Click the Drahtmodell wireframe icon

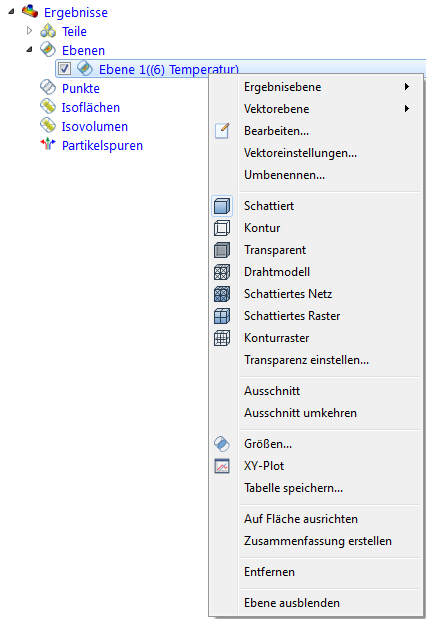[x=222, y=272]
